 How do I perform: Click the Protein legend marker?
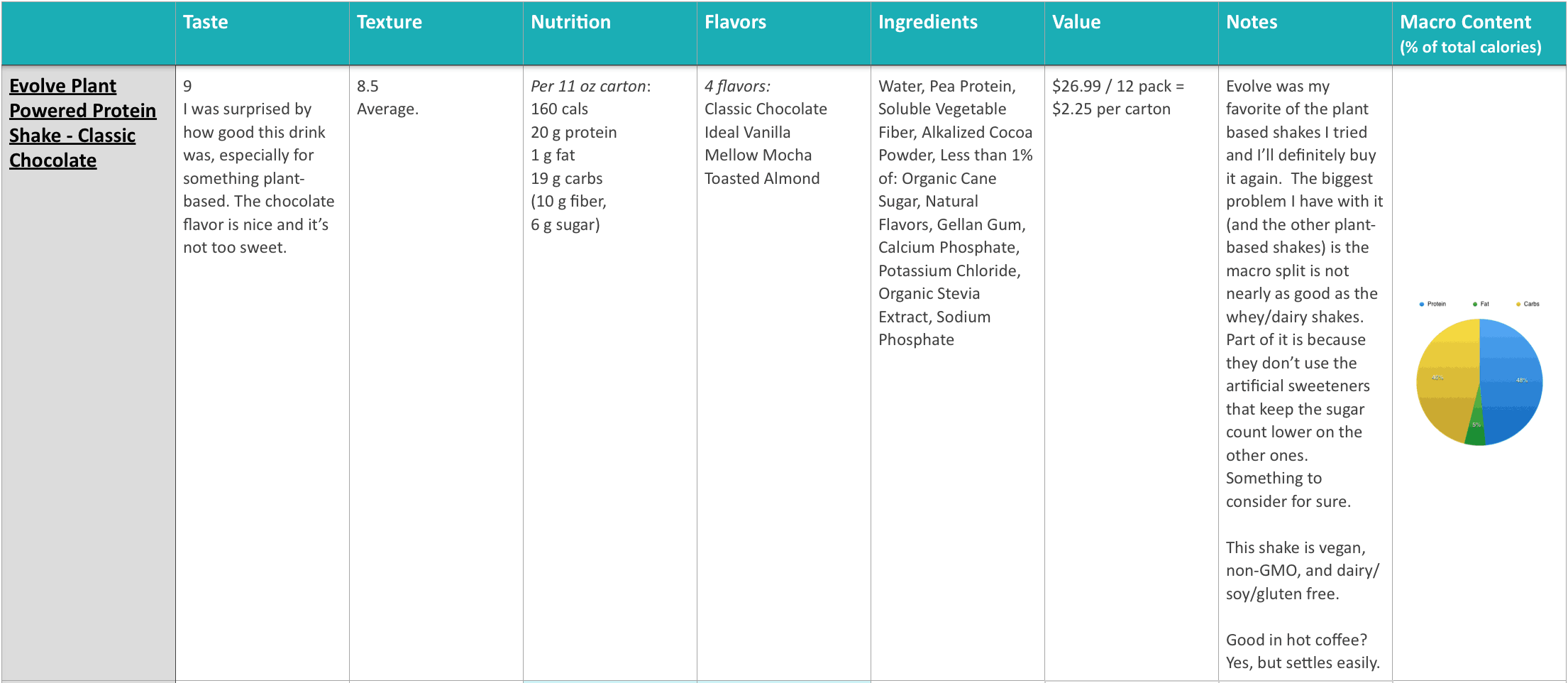click(x=1421, y=304)
